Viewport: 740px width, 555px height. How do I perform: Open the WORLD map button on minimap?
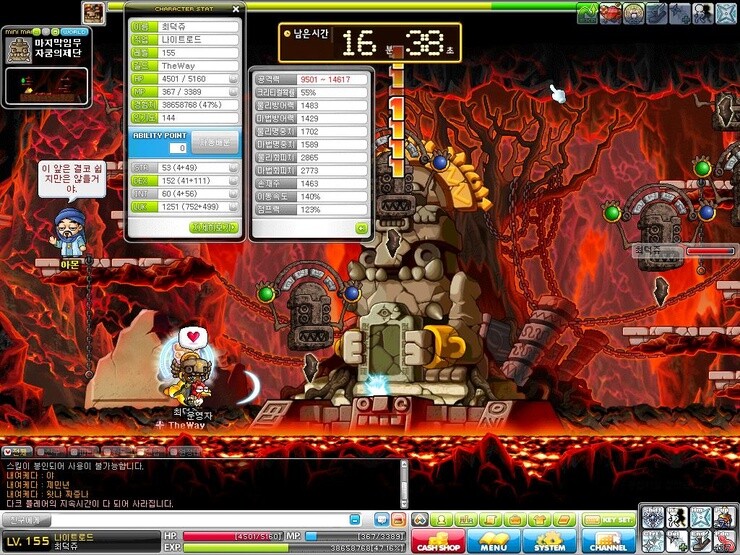[x=75, y=32]
